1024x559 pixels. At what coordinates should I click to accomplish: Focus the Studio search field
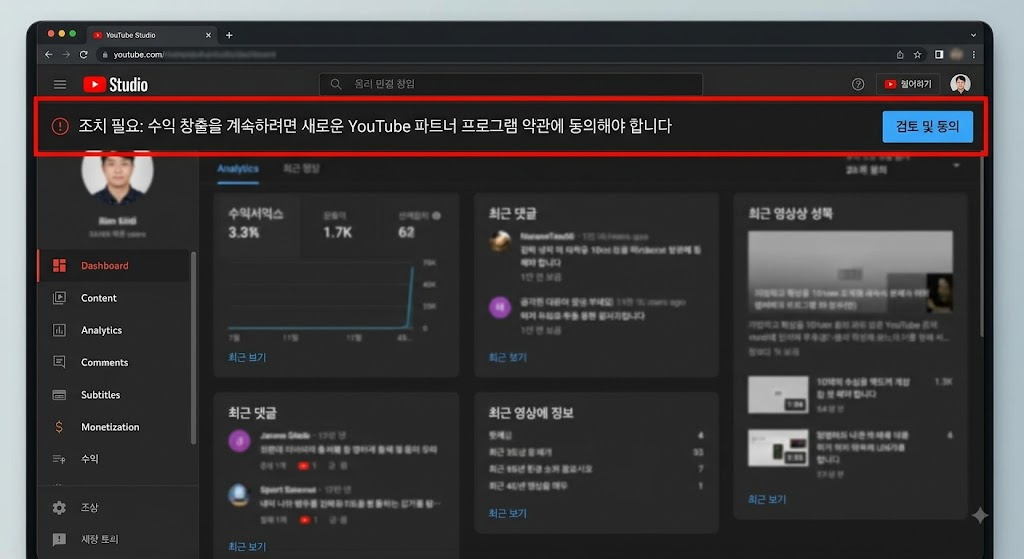tap(511, 84)
